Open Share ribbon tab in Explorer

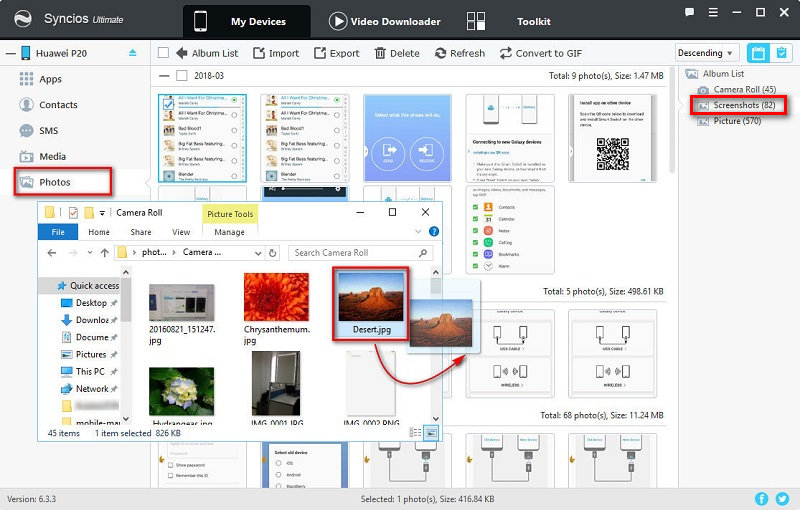point(141,232)
